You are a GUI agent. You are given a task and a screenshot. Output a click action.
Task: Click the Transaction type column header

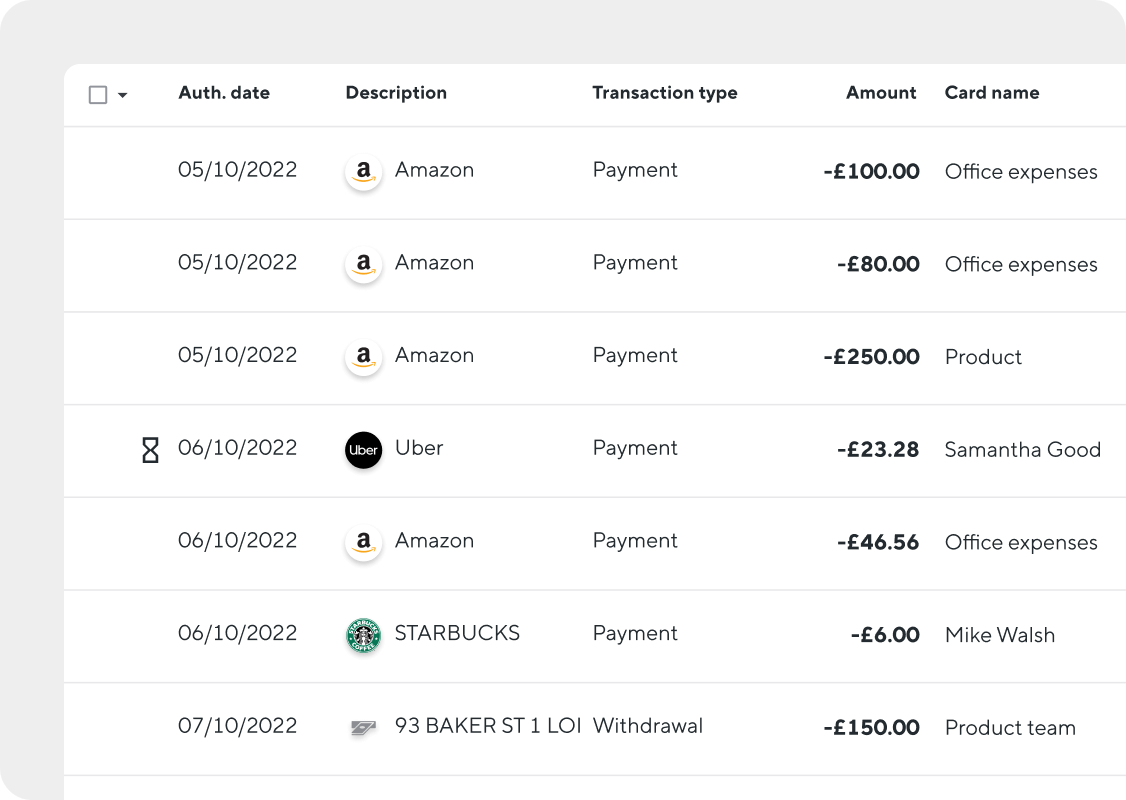tap(664, 93)
